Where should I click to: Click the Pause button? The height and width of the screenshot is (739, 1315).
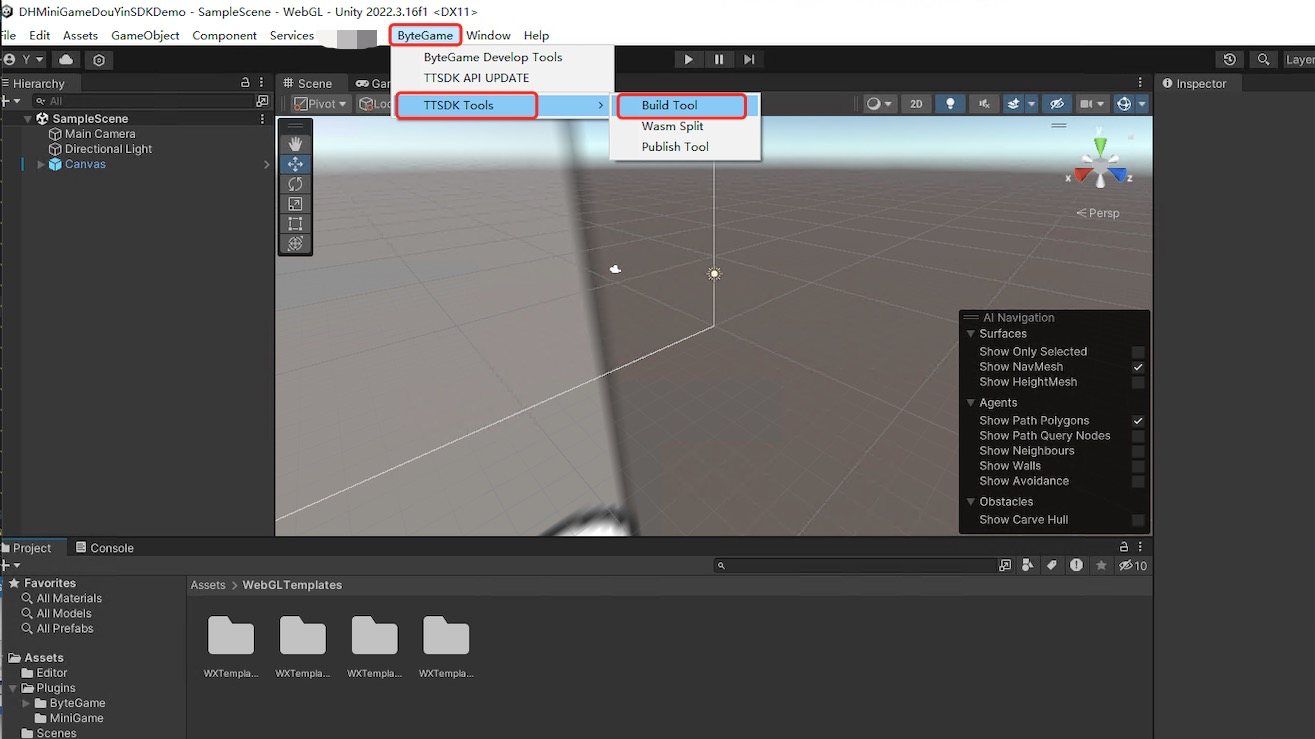point(719,60)
